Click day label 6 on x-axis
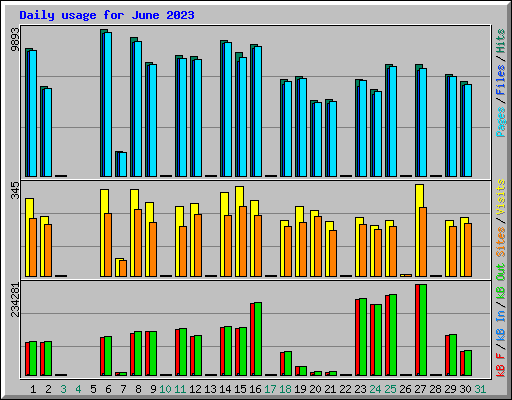 (108, 389)
